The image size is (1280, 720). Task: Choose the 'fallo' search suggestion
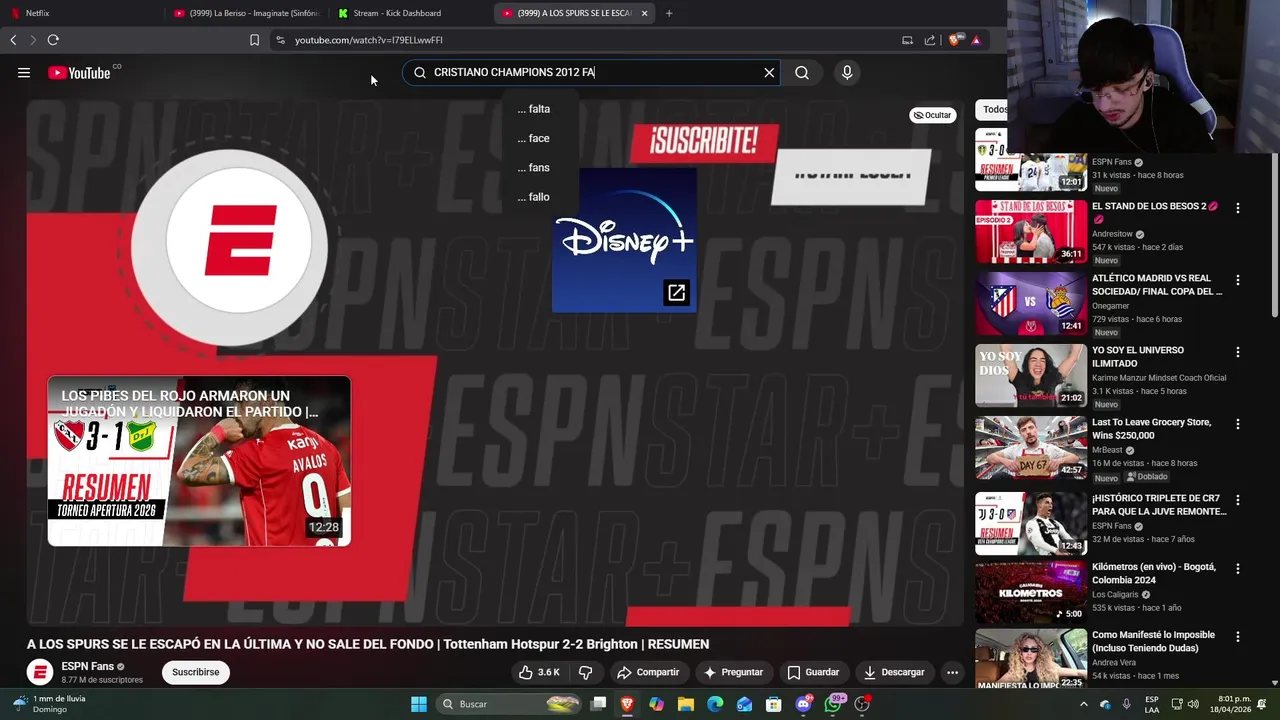coord(534,197)
